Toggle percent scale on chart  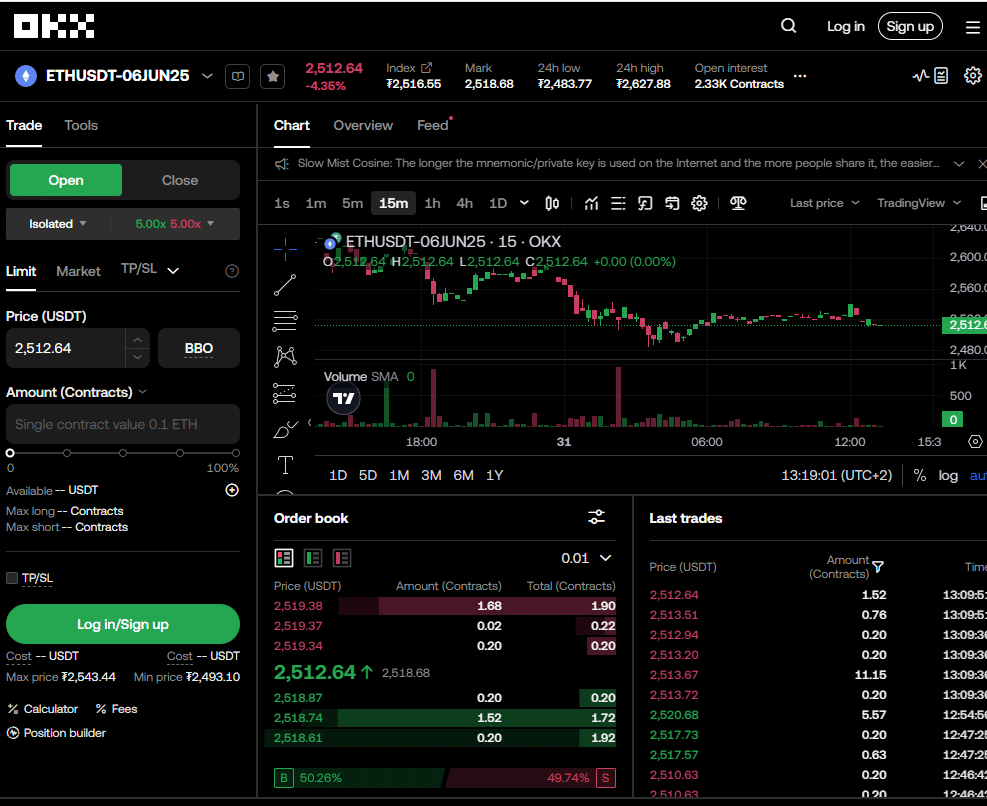tap(920, 475)
